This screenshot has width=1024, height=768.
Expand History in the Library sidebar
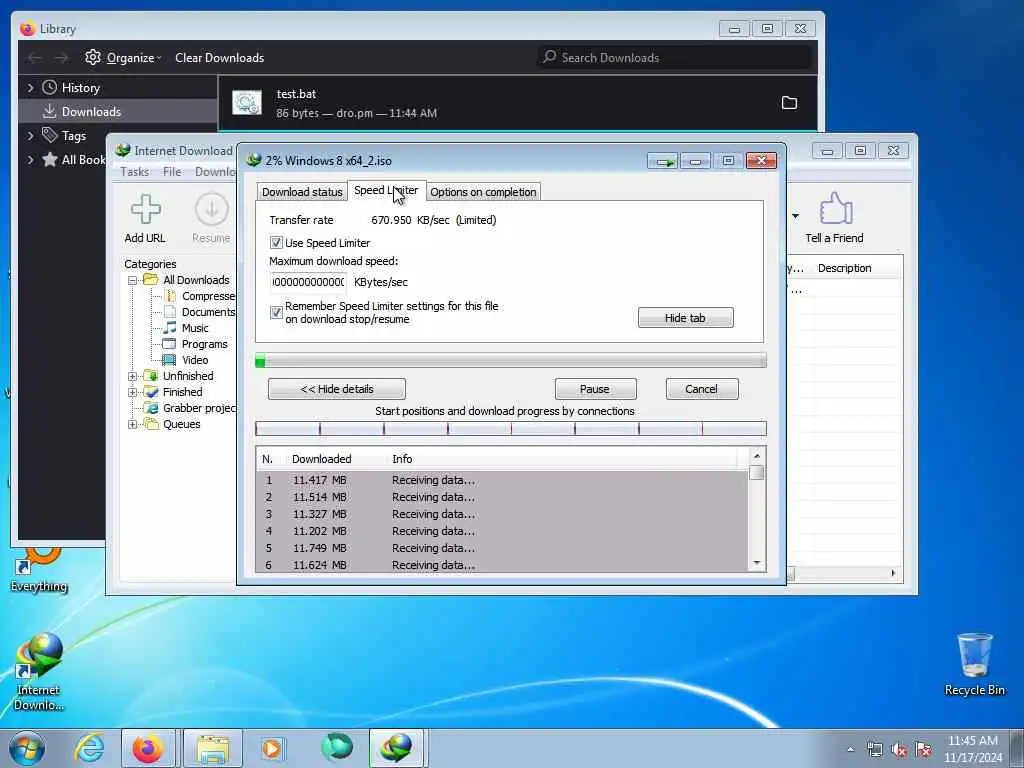[30, 88]
